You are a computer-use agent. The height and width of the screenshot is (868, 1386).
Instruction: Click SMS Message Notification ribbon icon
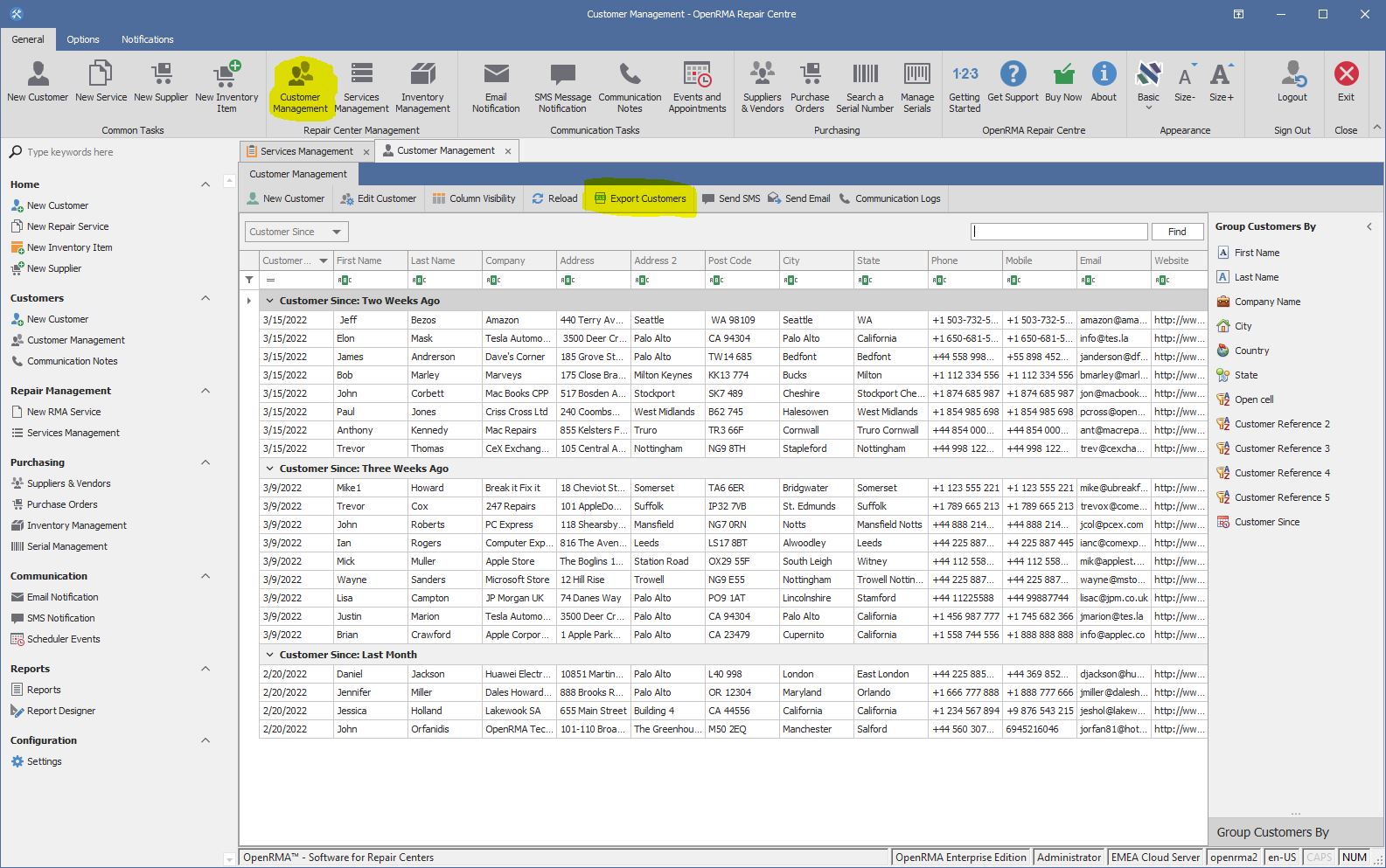pos(562,87)
